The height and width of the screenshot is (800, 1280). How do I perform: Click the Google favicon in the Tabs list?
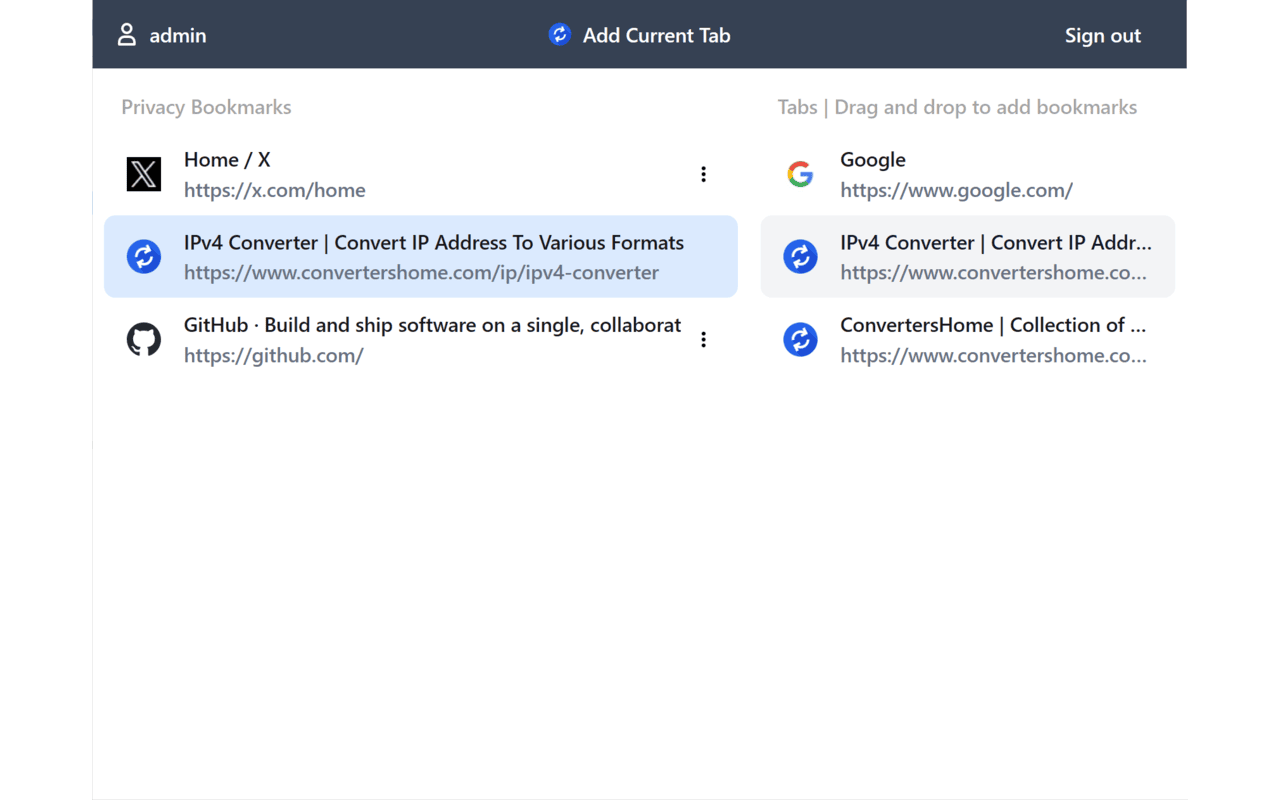tap(800, 173)
